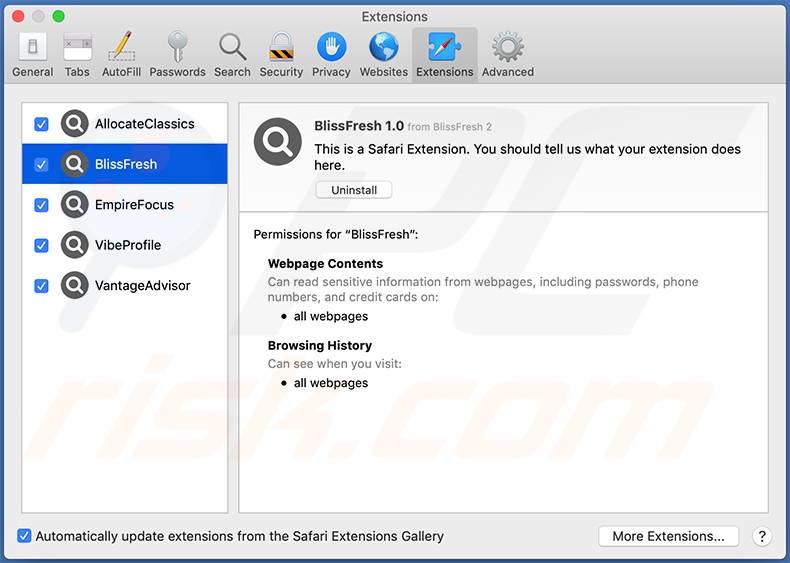Click the 'Browsing History' heading

(x=320, y=345)
